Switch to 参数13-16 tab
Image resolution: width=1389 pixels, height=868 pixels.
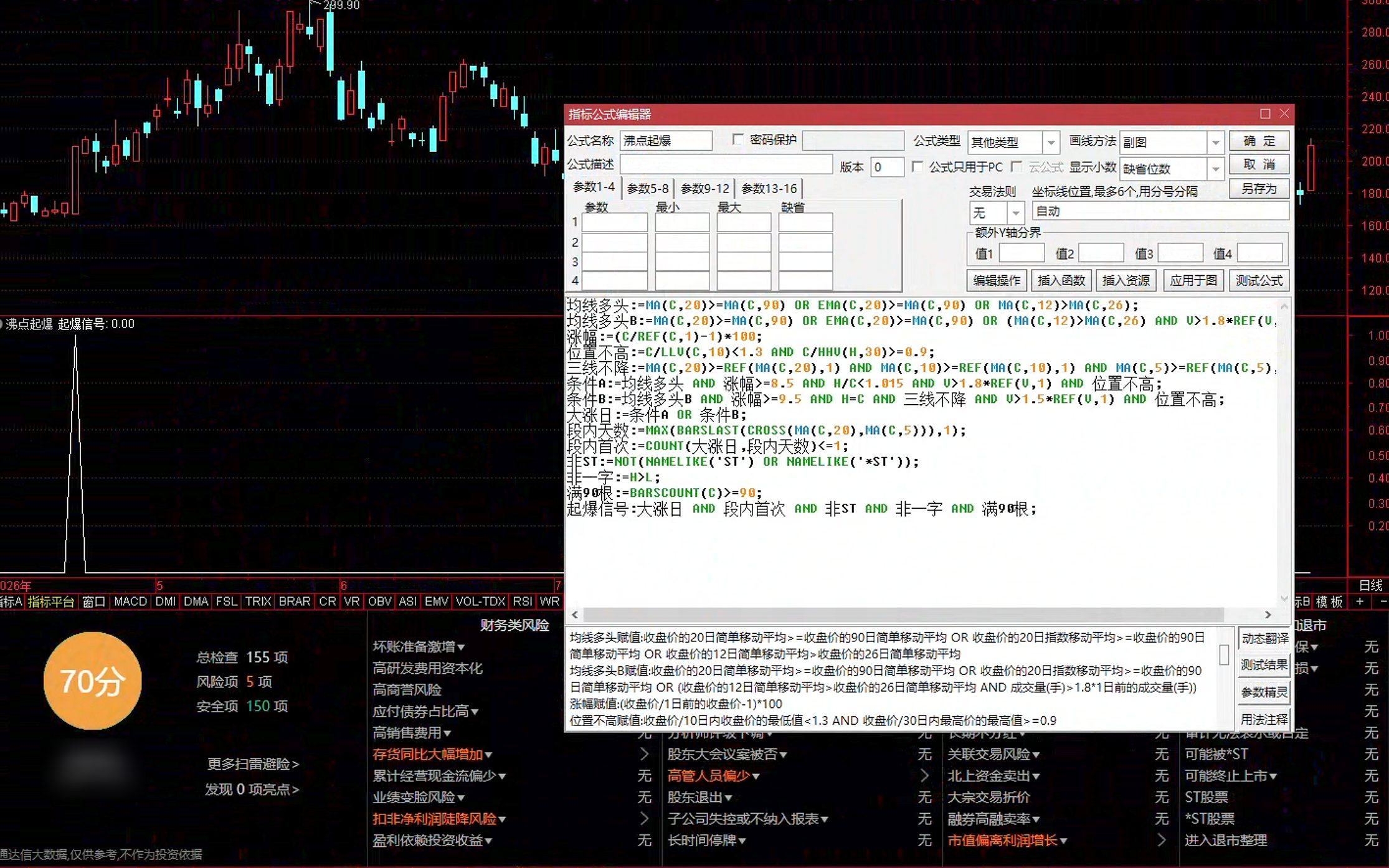coord(769,188)
